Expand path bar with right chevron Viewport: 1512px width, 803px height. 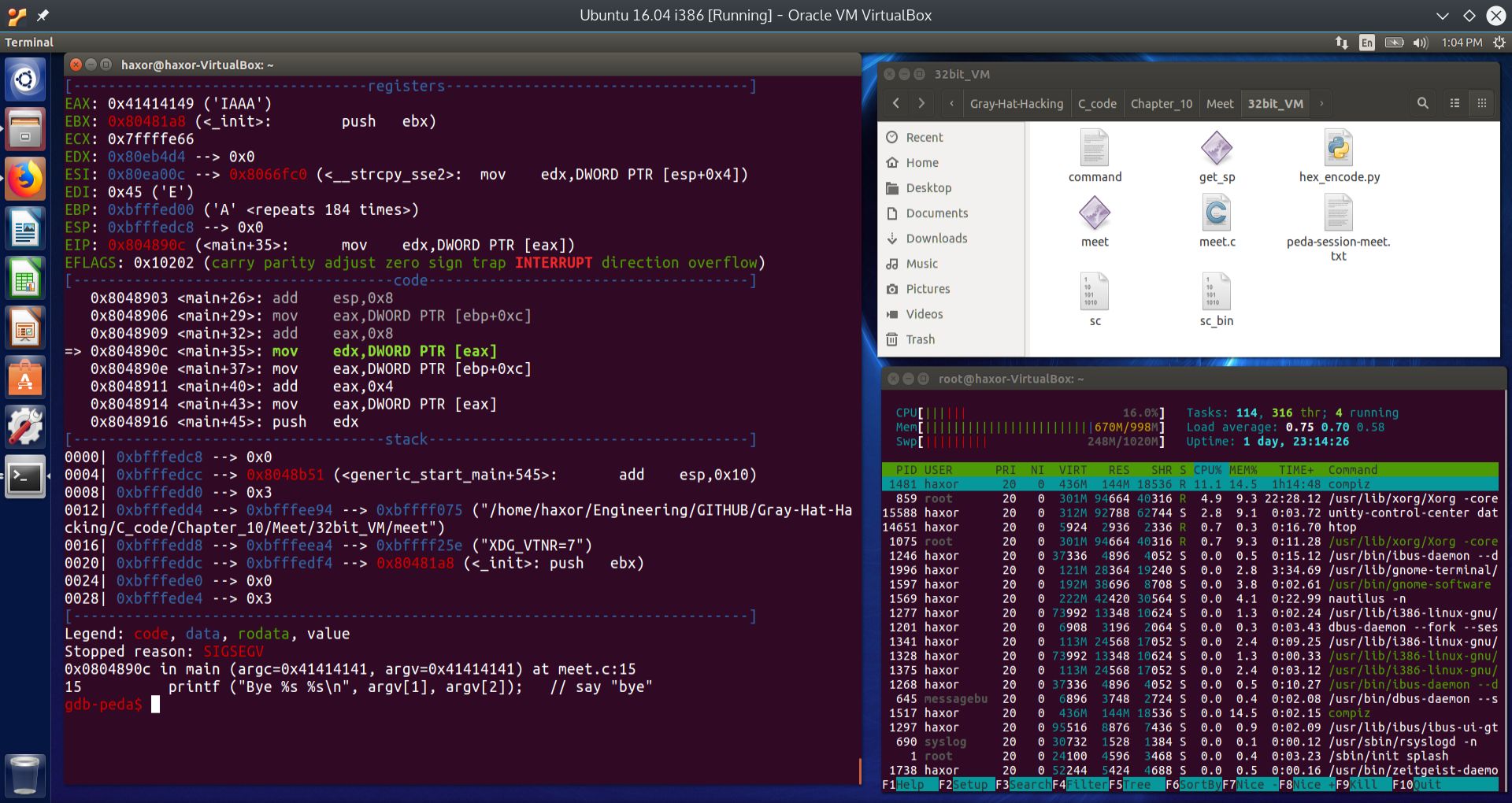1321,103
